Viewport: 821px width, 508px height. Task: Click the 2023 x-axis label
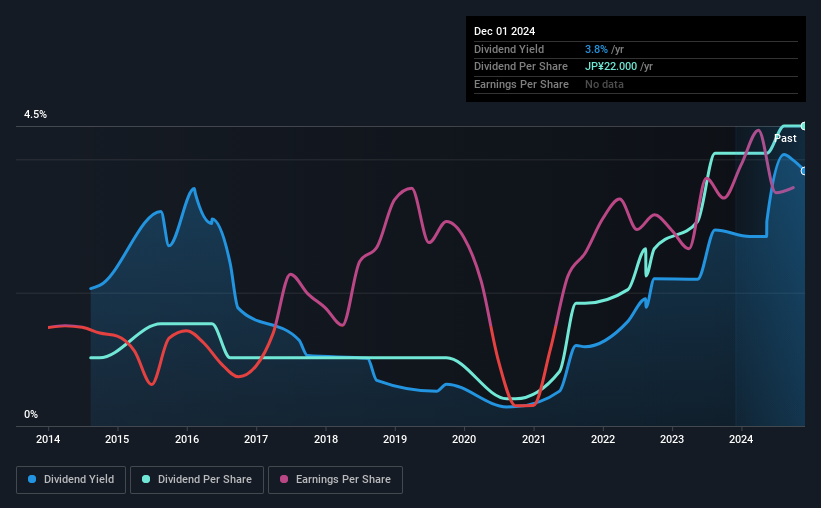click(x=672, y=439)
